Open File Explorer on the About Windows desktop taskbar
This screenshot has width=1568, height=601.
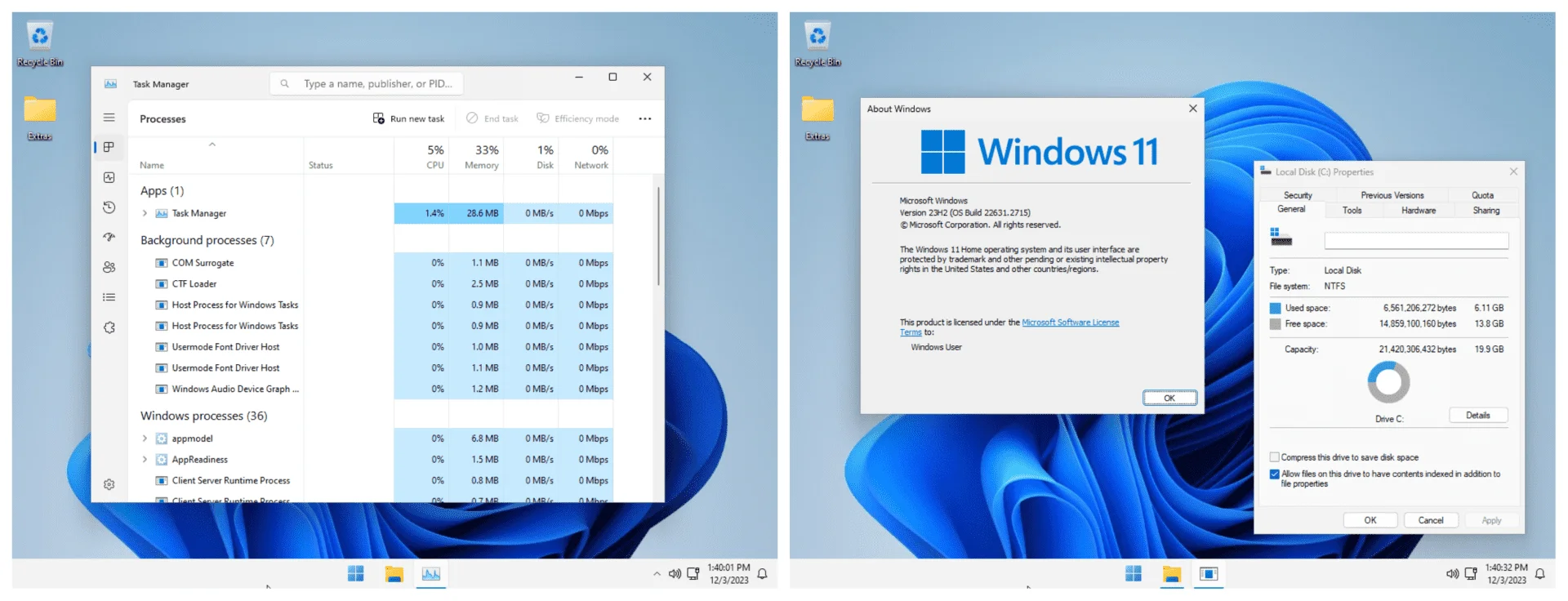[1172, 574]
